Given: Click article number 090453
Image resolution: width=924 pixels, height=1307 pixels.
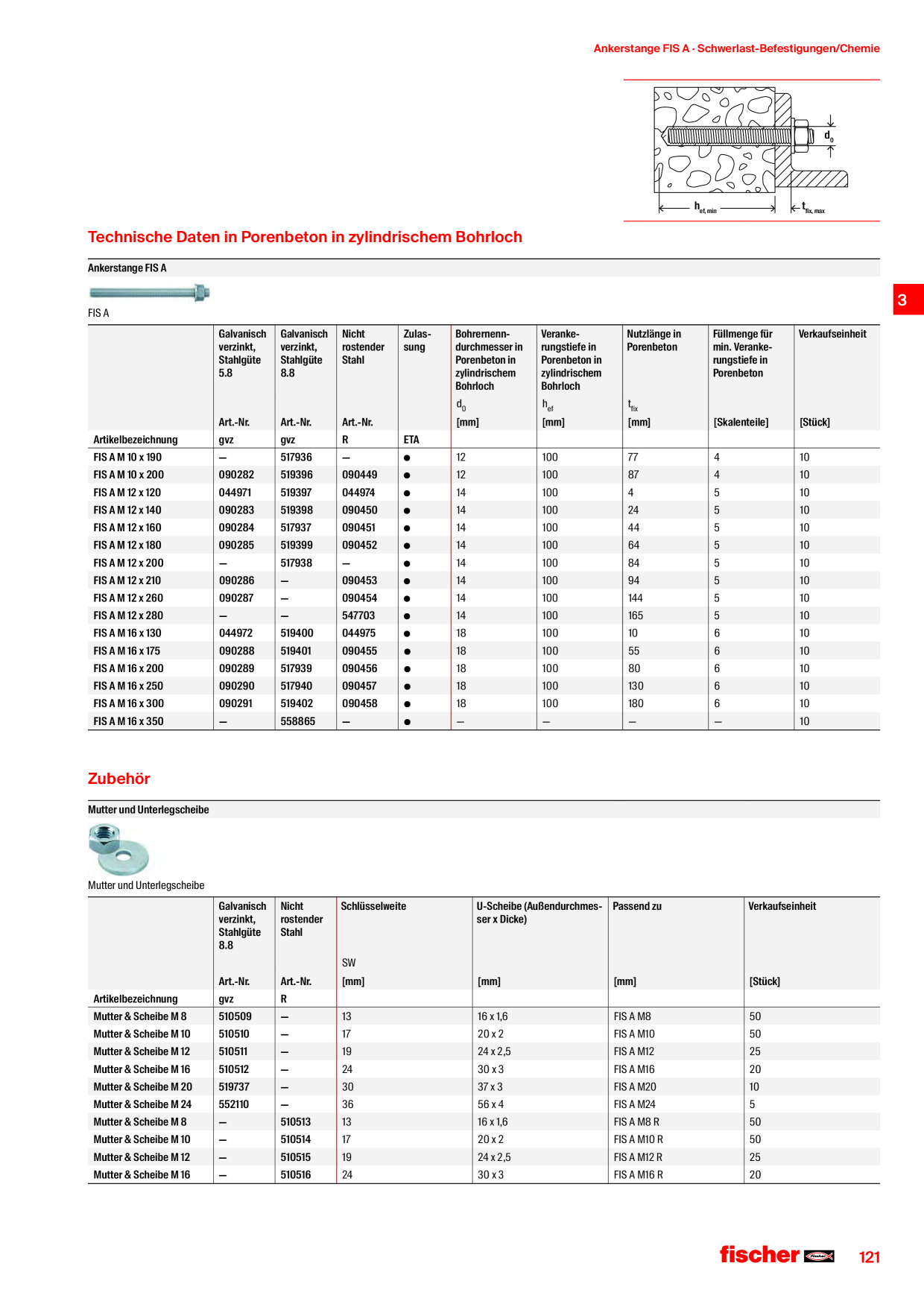Looking at the screenshot, I should point(359,580).
